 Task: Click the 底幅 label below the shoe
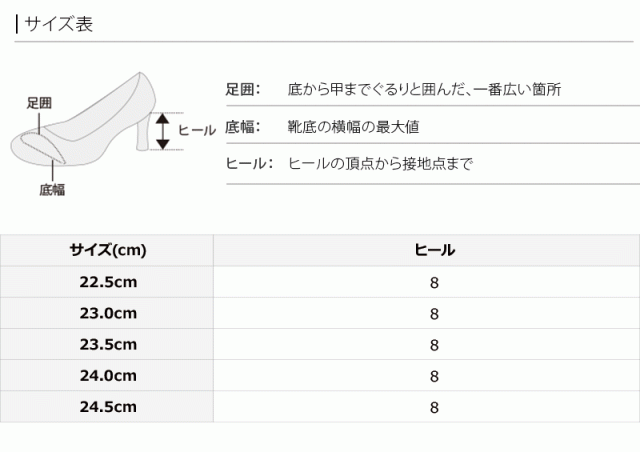tap(52, 189)
